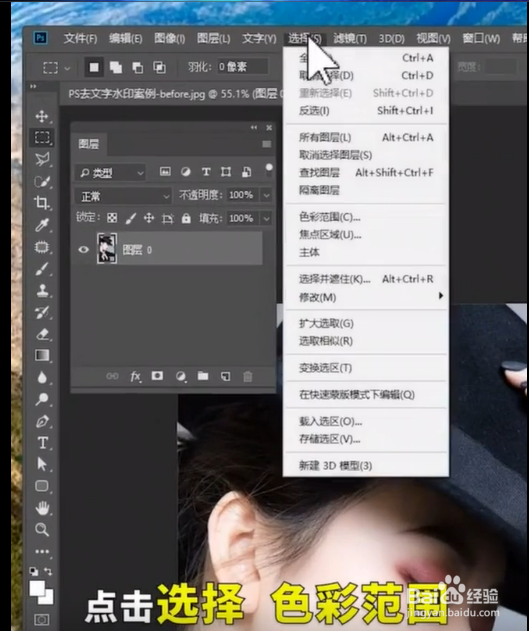The image size is (529, 631).
Task: Select the 图层 panel tab
Action: (89, 144)
